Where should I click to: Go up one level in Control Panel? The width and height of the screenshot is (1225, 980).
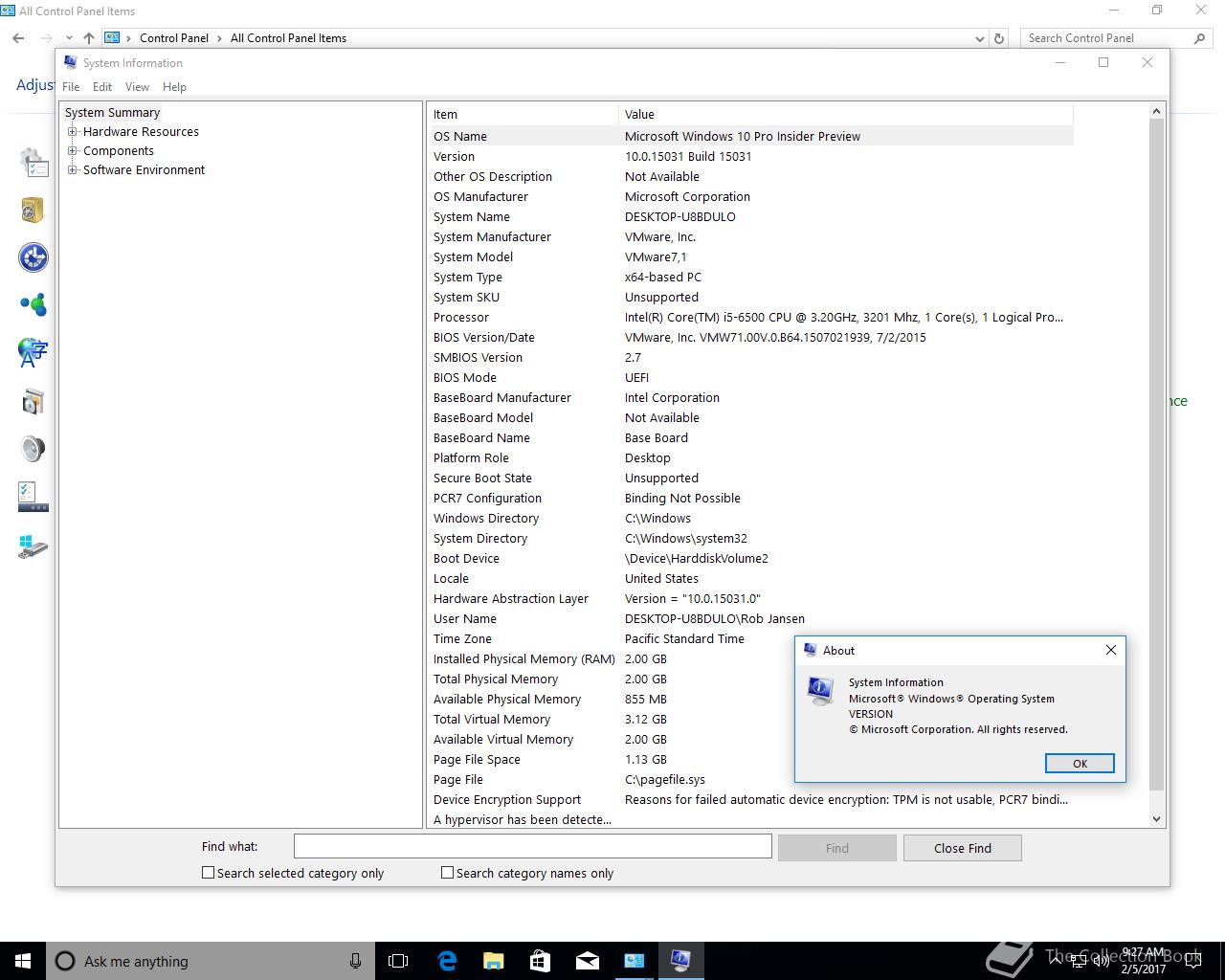89,38
